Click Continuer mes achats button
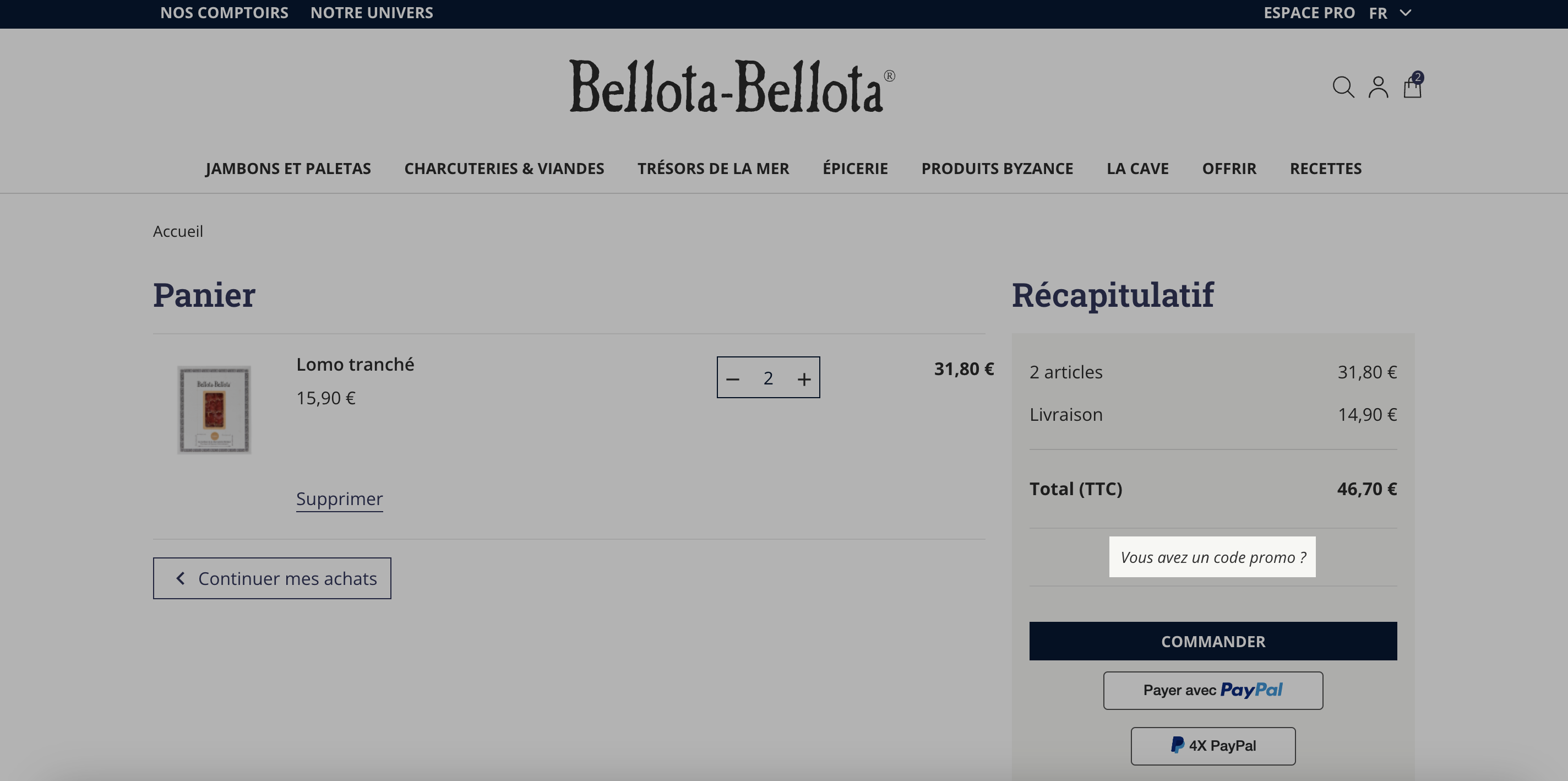 pos(271,578)
